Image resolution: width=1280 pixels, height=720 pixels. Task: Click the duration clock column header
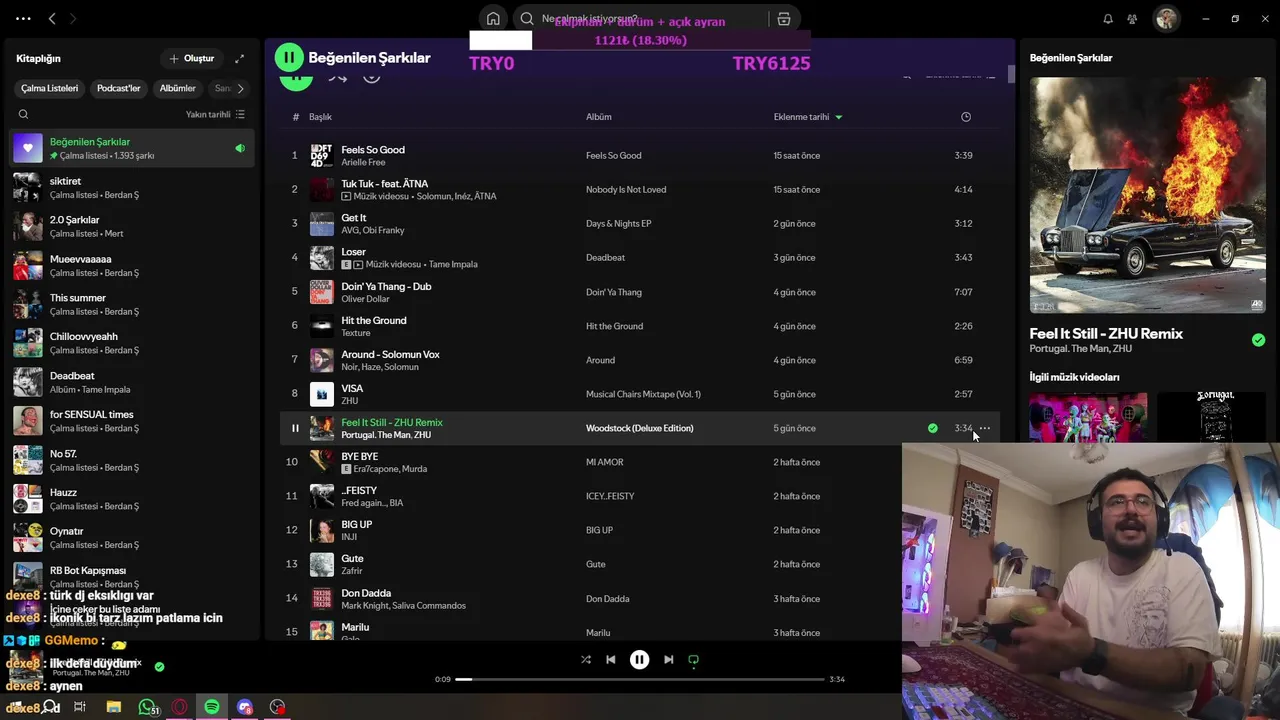click(965, 117)
